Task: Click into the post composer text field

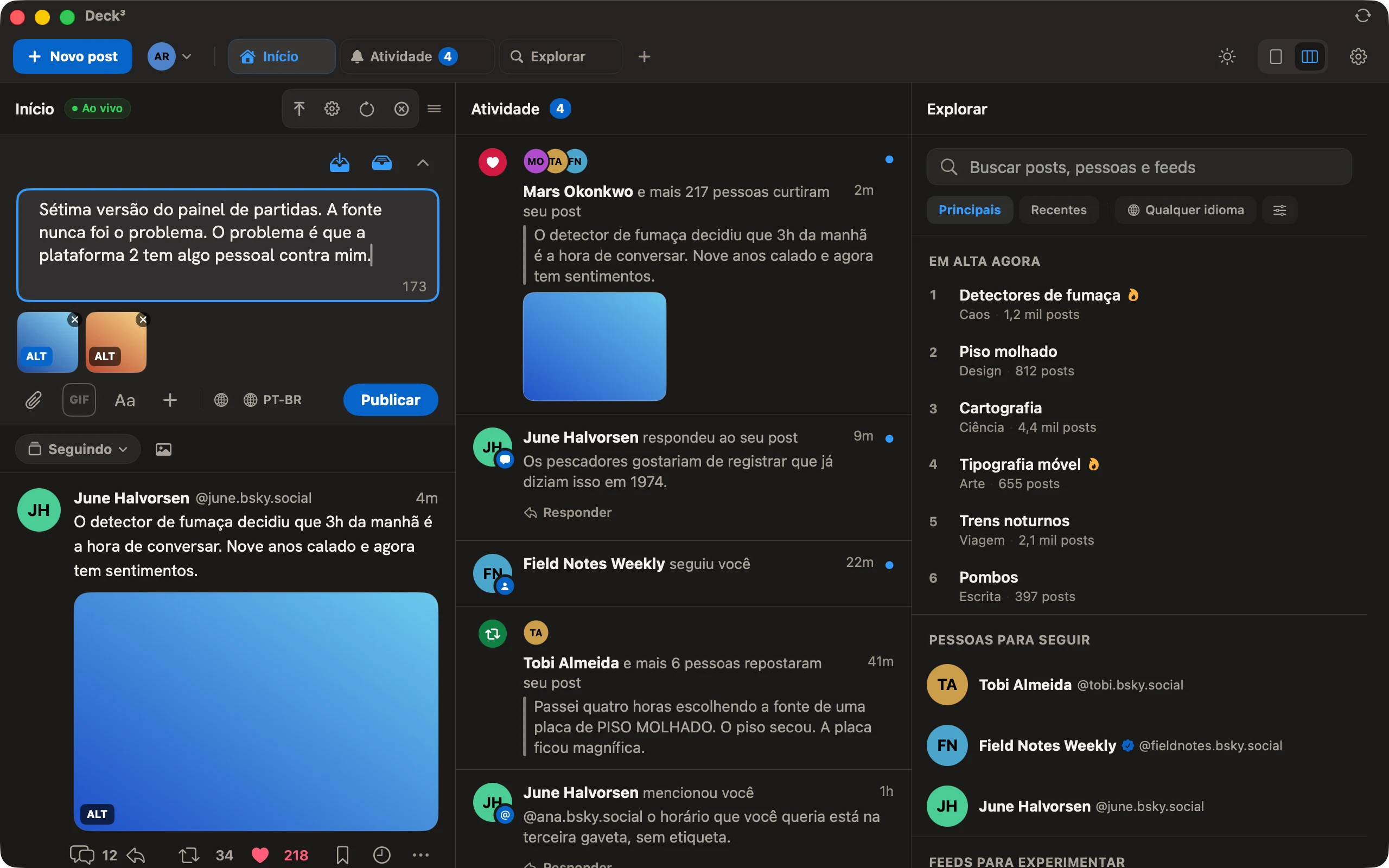Action: [228, 245]
